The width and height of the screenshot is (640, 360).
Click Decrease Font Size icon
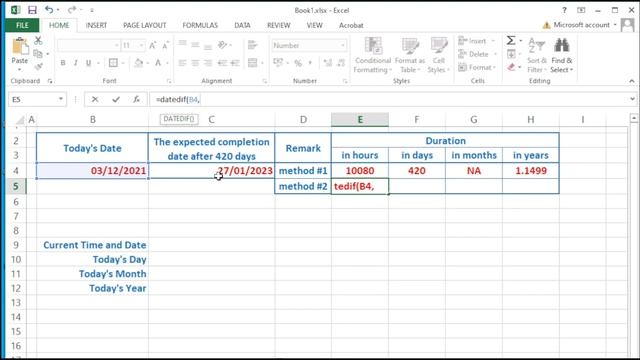coord(165,45)
